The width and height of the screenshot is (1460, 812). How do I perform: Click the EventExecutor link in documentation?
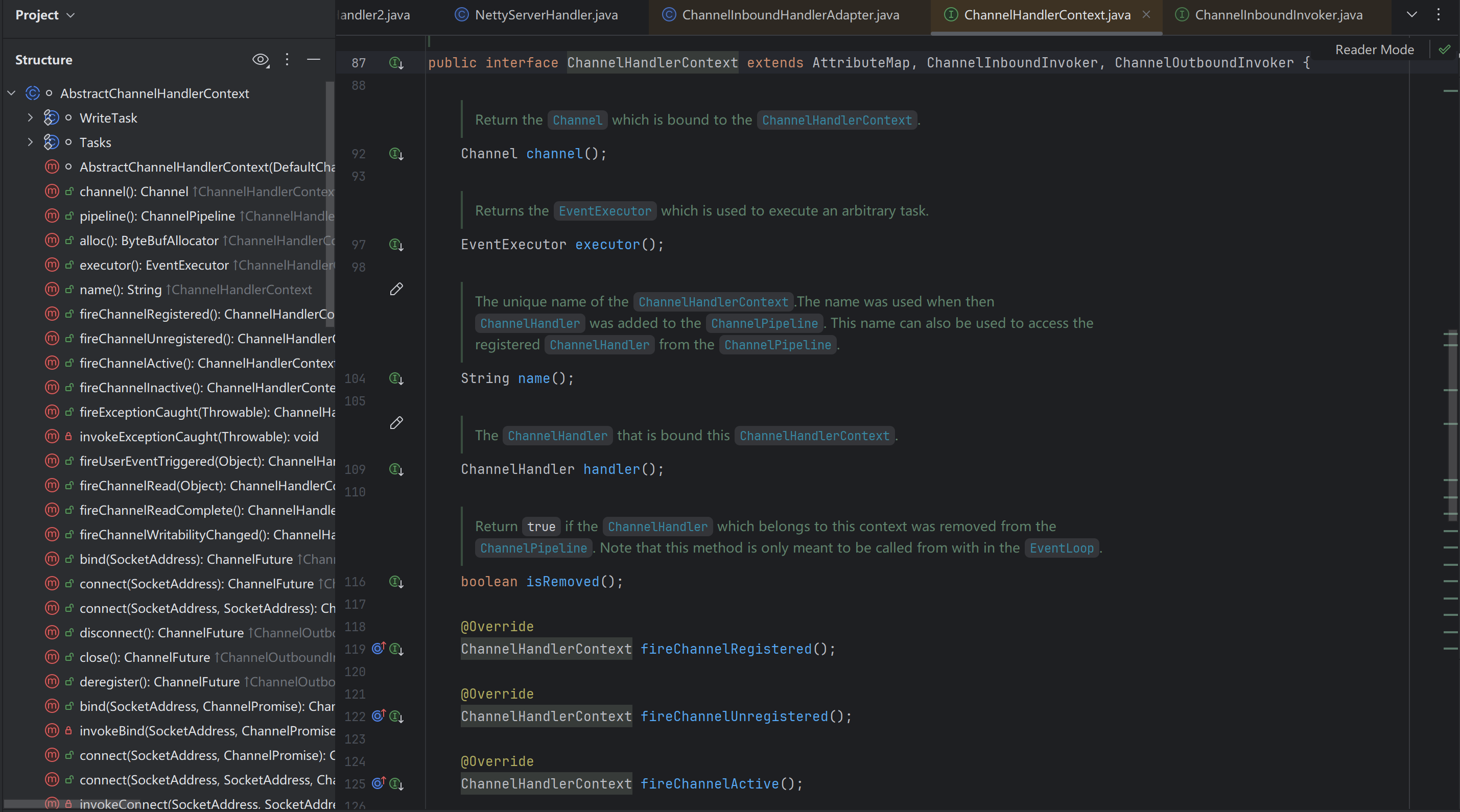point(605,211)
